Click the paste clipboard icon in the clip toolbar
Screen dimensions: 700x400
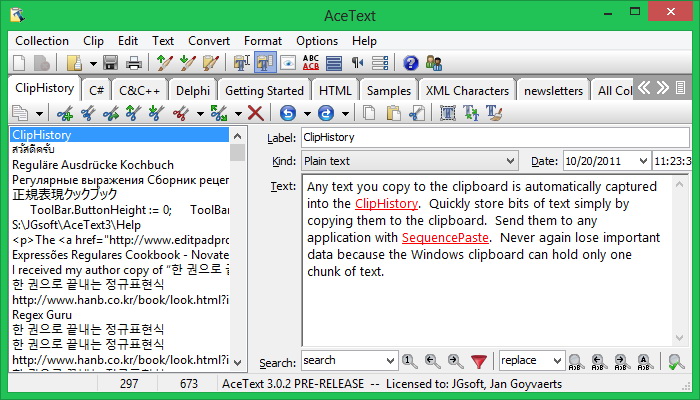click(x=393, y=113)
